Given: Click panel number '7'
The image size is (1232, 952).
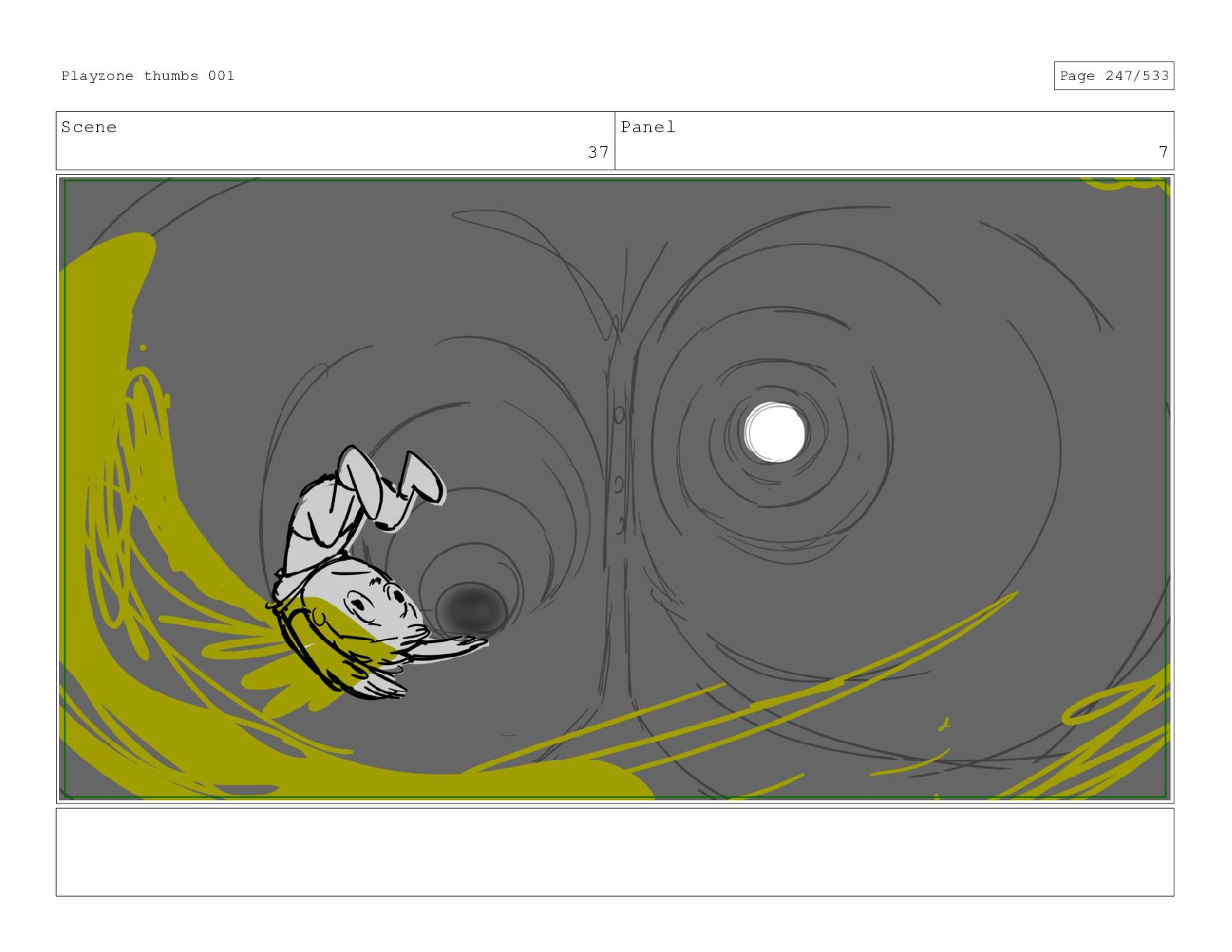Looking at the screenshot, I should click(1163, 152).
